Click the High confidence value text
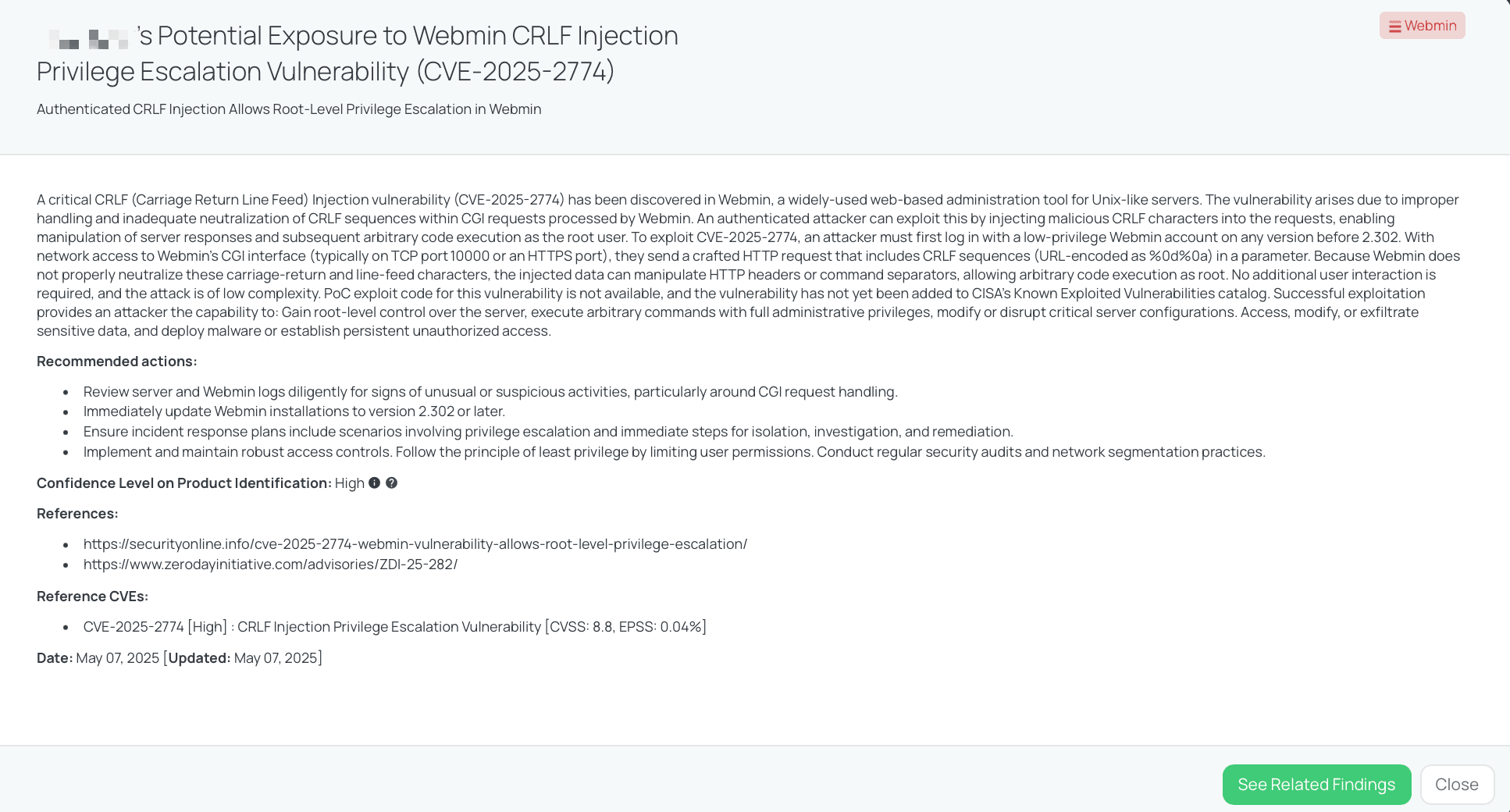 pyautogui.click(x=350, y=483)
